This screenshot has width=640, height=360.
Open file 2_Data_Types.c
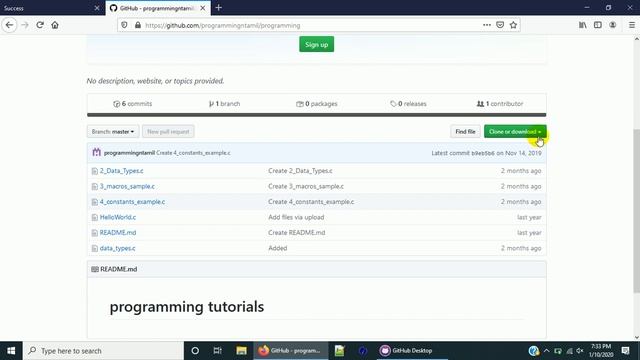click(x=122, y=171)
